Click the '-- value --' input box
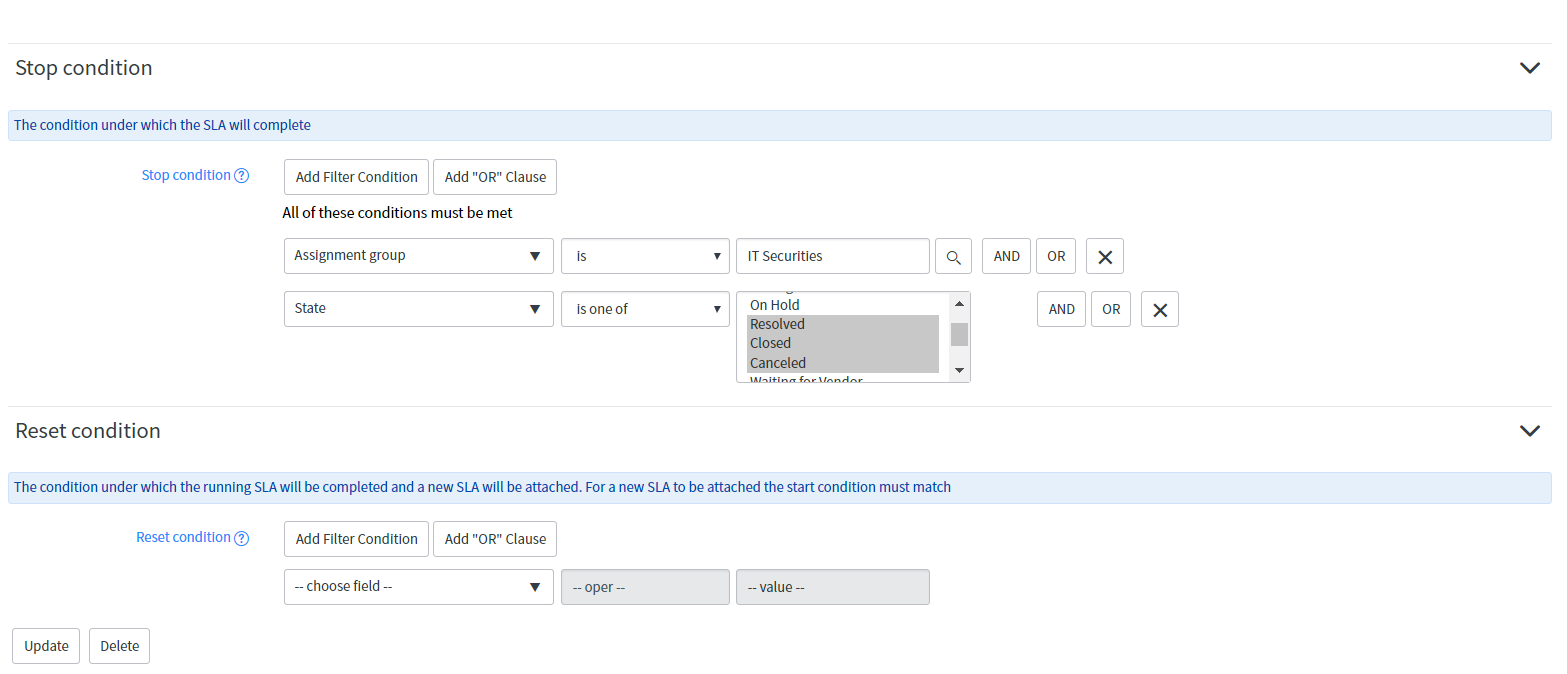 pos(833,587)
